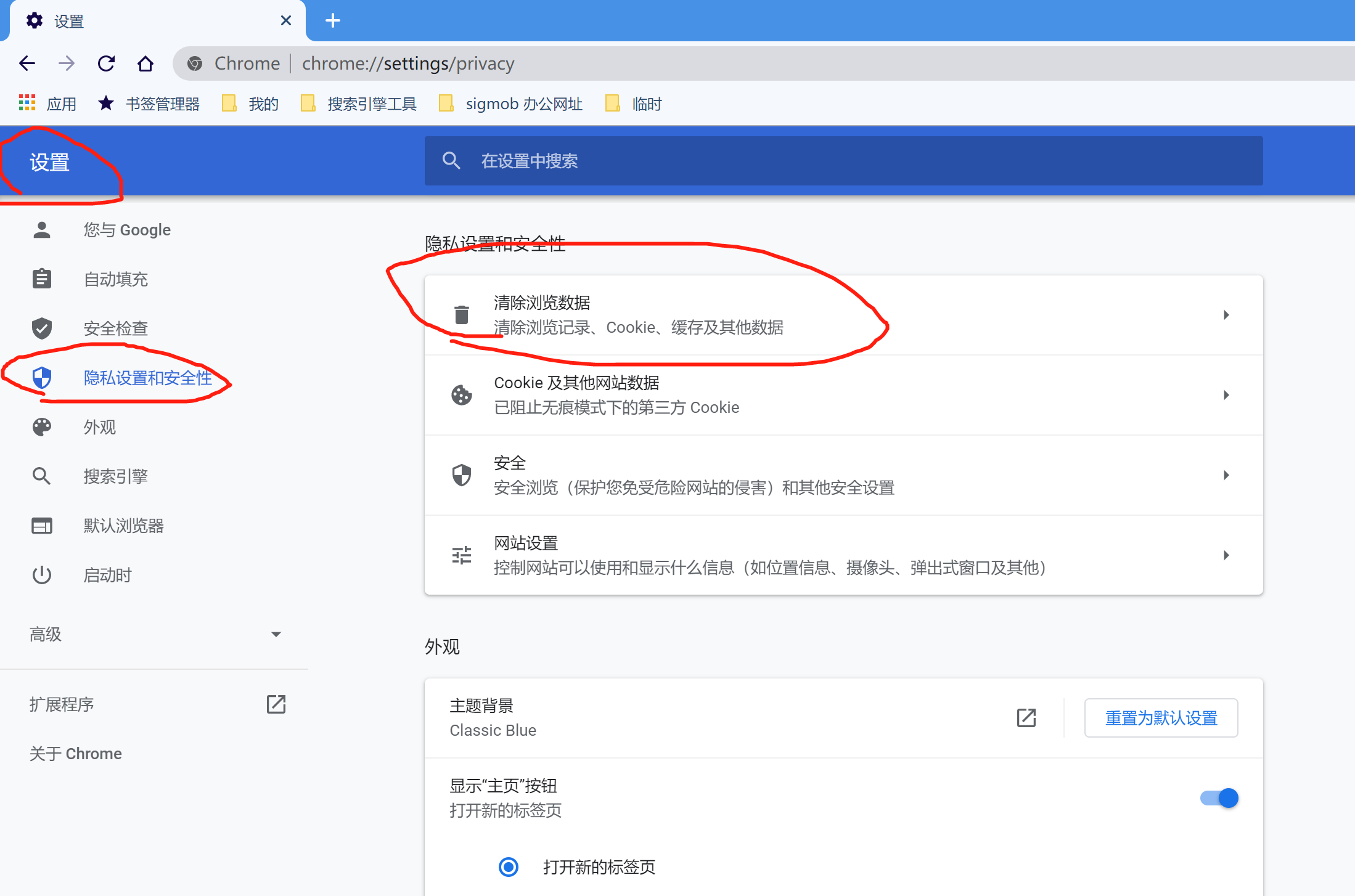Click the 自动填充 clipboard icon
The width and height of the screenshot is (1355, 896).
click(41, 279)
